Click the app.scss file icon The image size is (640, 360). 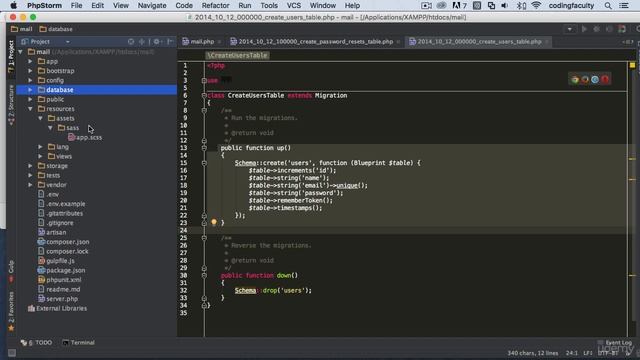pyautogui.click(x=71, y=138)
